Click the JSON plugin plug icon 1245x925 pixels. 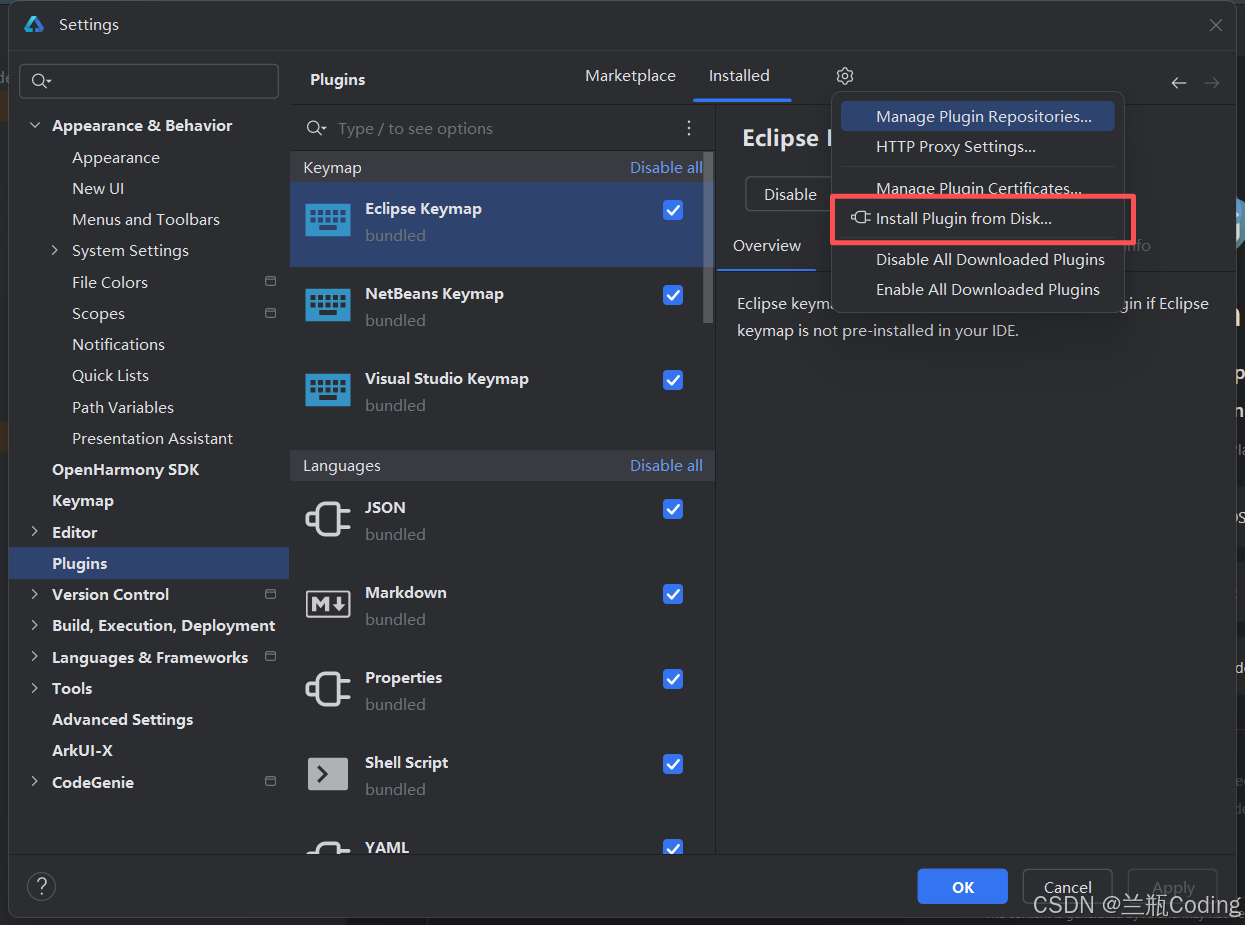coord(328,519)
